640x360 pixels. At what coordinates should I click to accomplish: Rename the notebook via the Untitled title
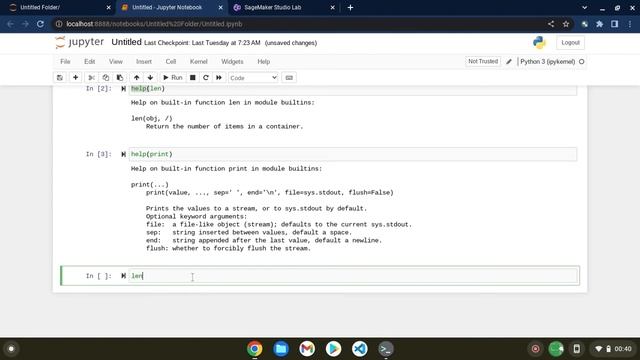pos(127,42)
